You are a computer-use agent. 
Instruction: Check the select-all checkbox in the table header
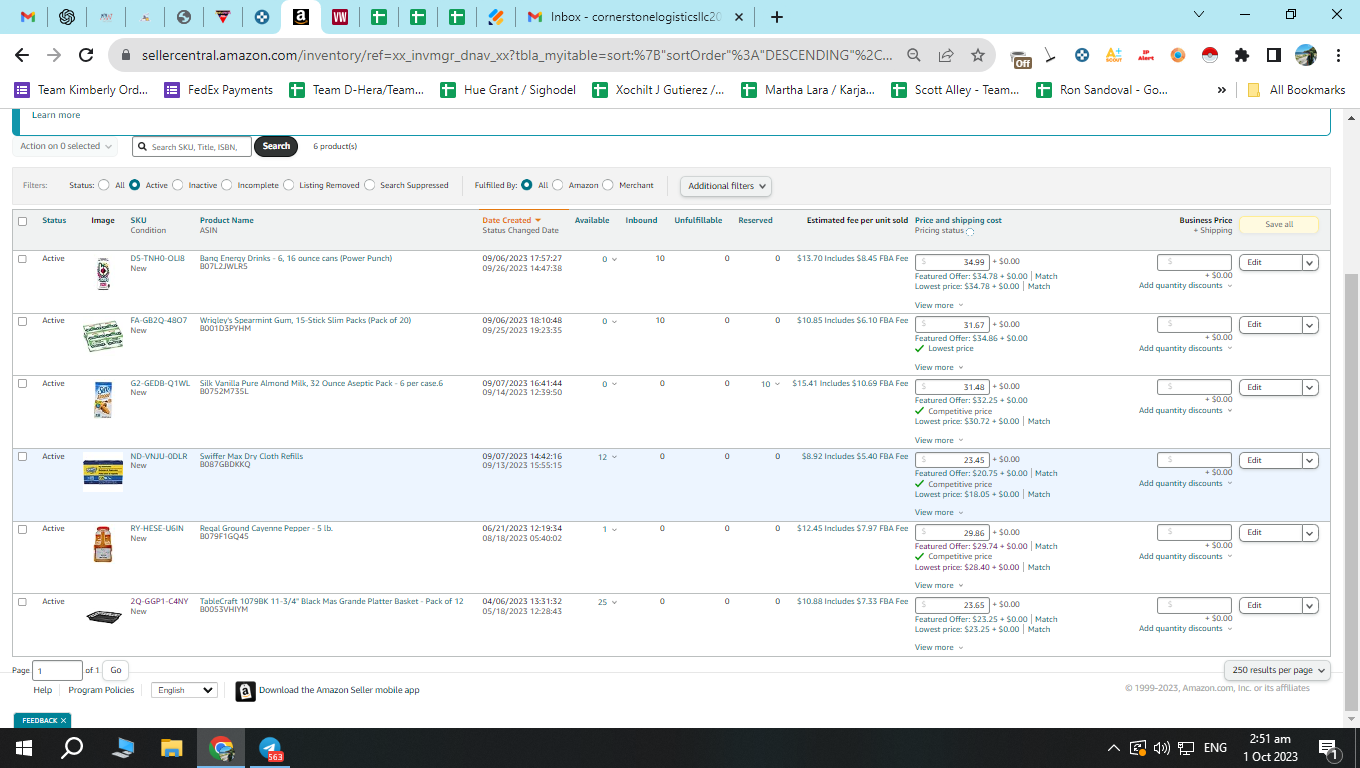23,221
